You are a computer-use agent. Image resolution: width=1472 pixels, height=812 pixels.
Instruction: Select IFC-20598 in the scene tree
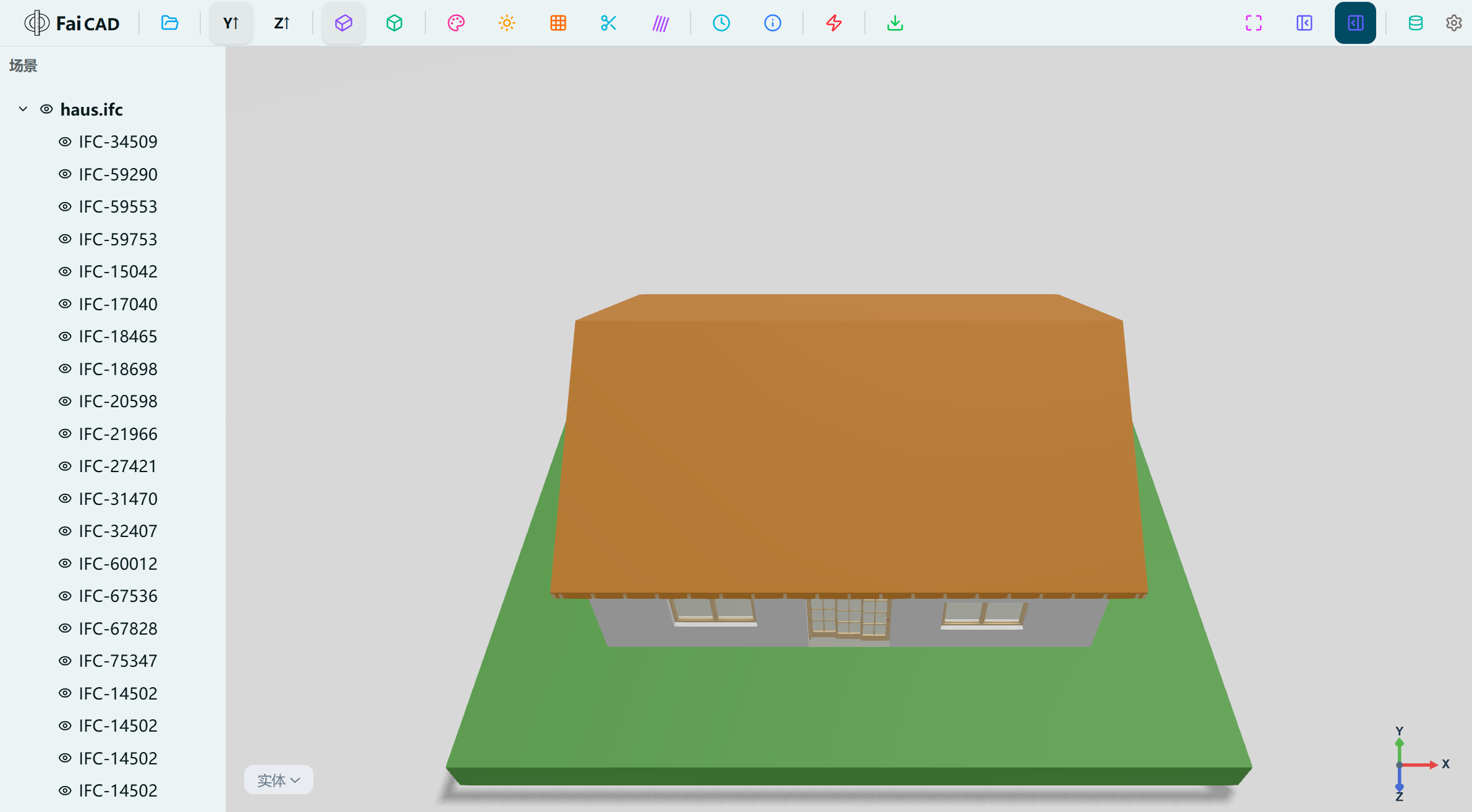[x=118, y=401]
